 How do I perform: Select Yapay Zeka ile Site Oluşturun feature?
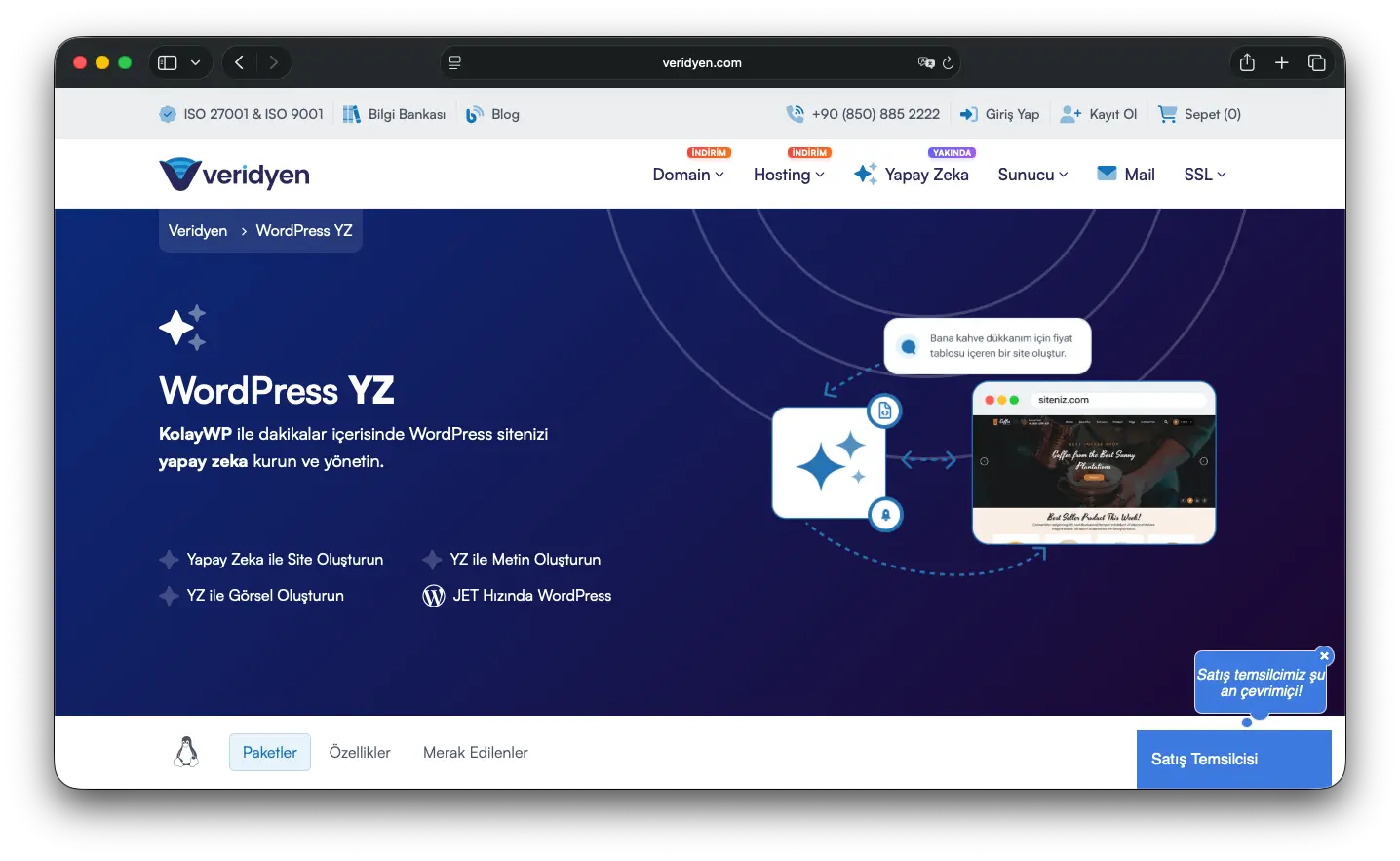click(x=271, y=560)
